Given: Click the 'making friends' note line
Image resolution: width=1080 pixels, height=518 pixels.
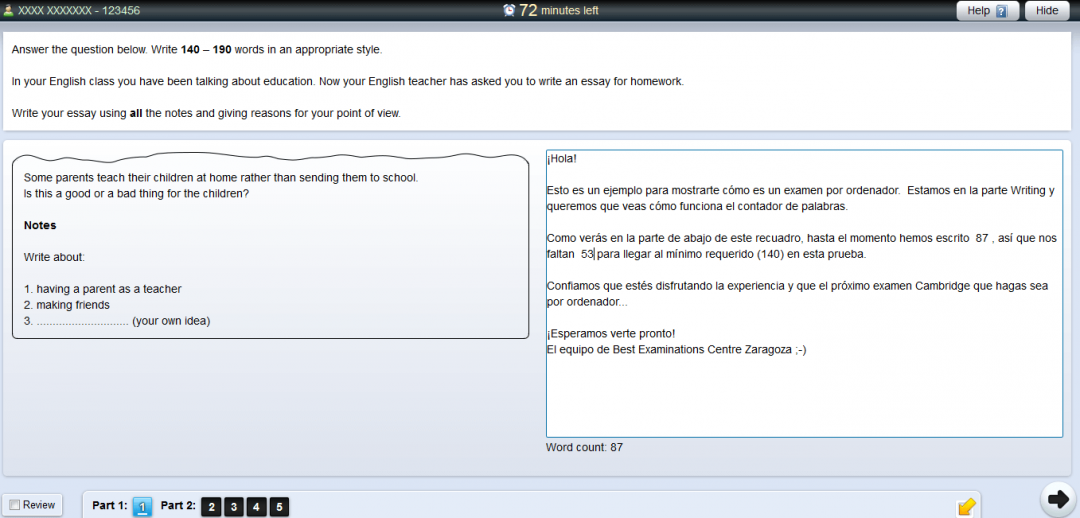Looking at the screenshot, I should point(67,305).
